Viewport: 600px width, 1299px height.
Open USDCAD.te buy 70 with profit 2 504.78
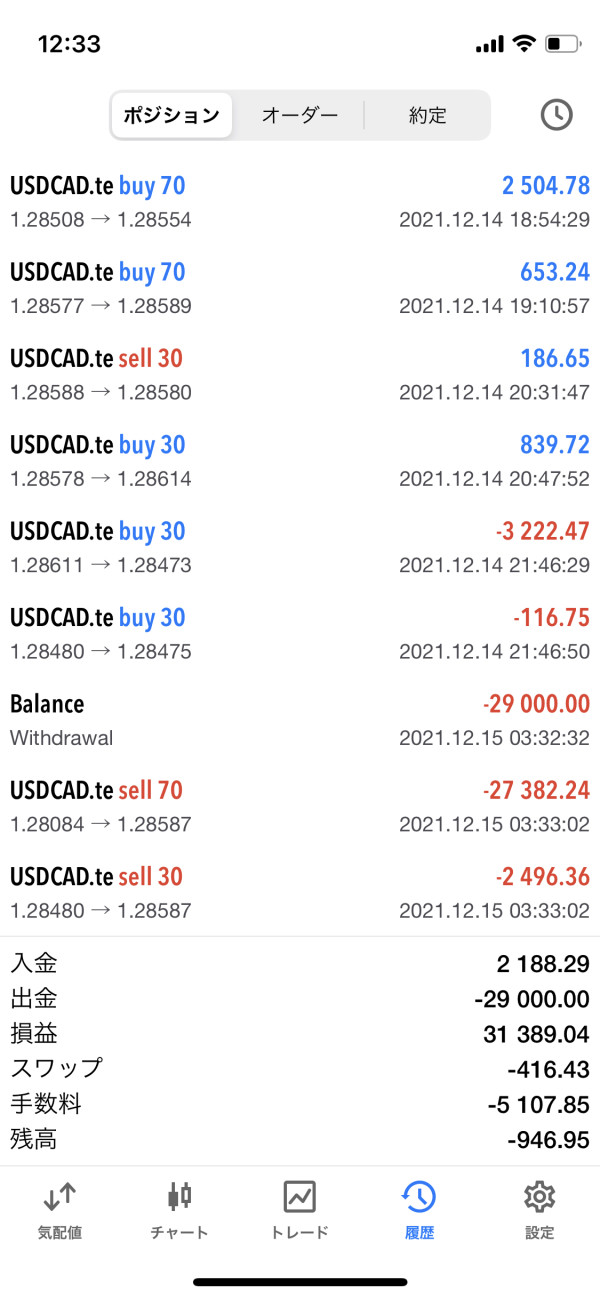point(300,202)
